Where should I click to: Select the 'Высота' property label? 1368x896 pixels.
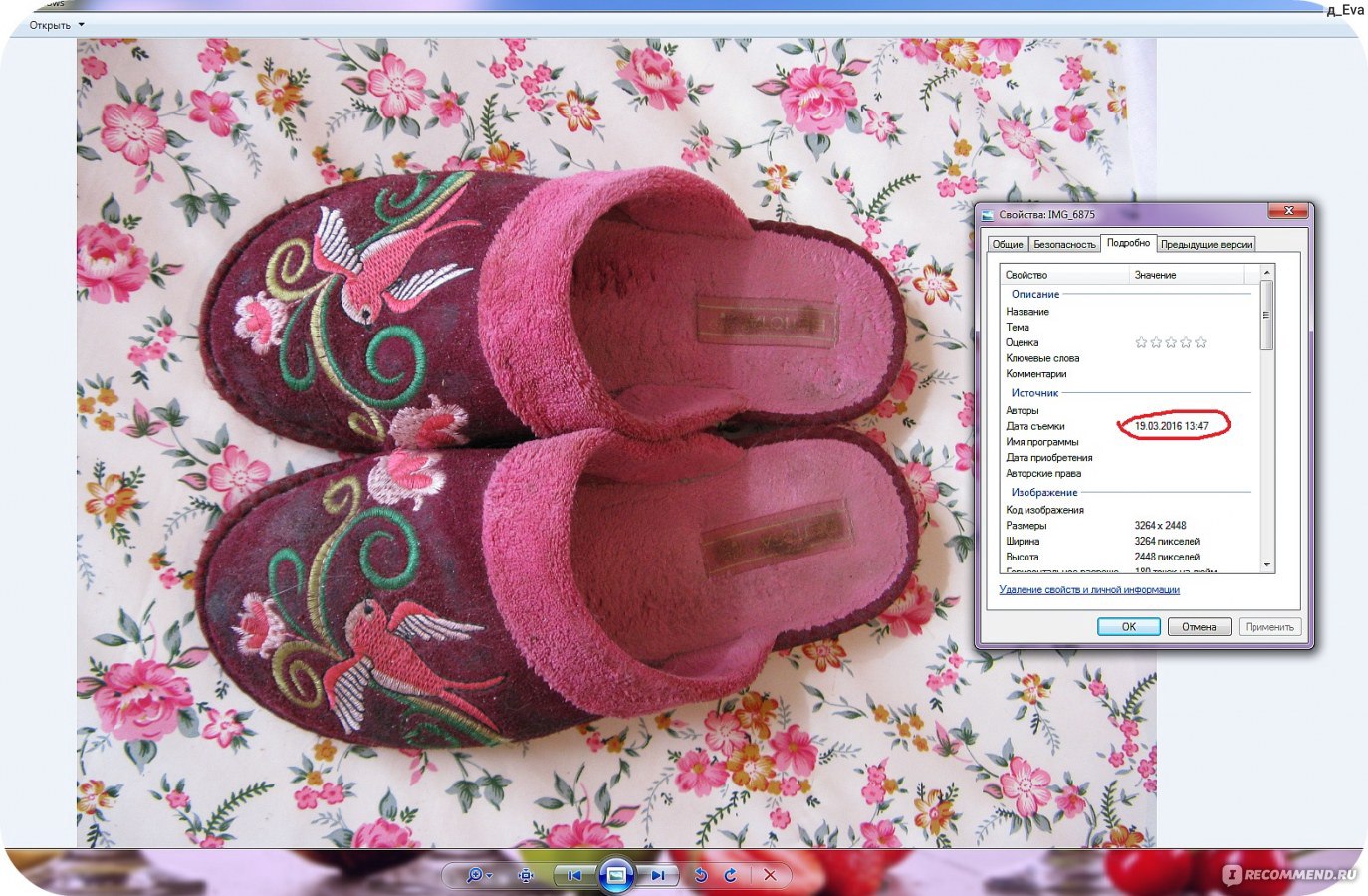pos(1022,558)
